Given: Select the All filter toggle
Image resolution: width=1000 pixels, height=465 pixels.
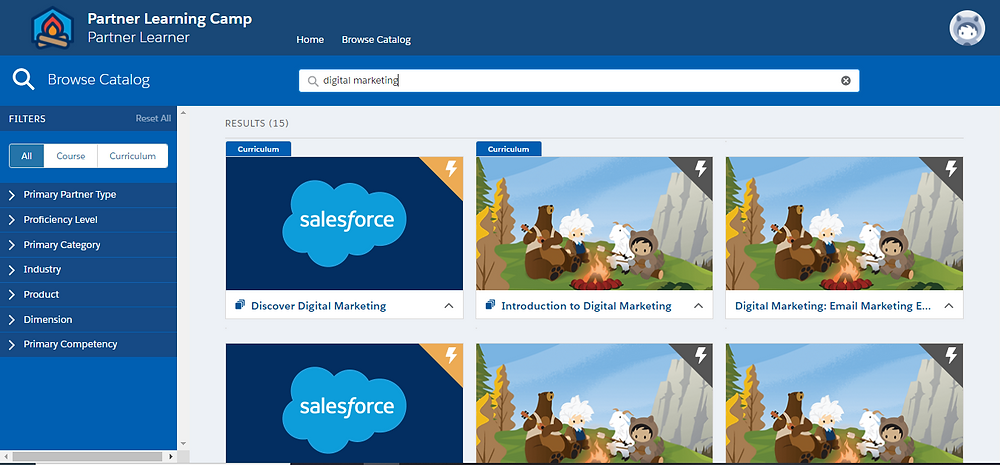Looking at the screenshot, I should tap(27, 156).
